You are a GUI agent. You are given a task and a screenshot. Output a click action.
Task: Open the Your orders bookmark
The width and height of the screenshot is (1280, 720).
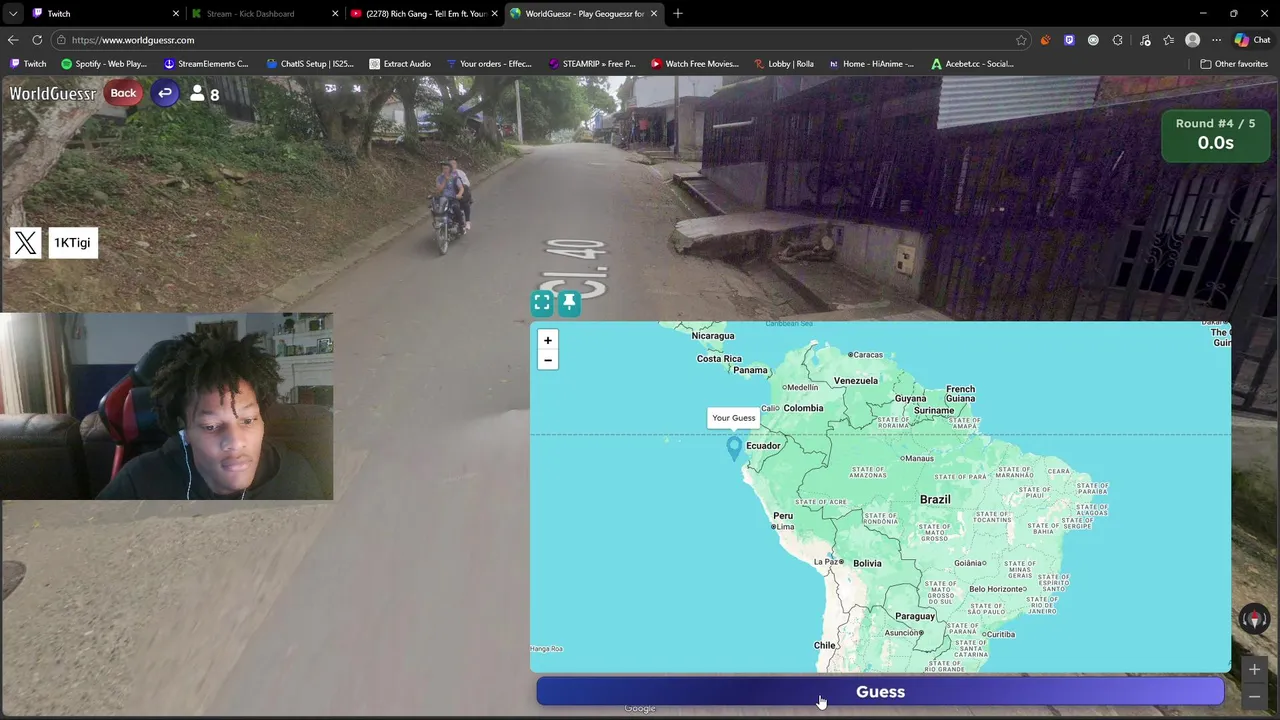click(489, 64)
